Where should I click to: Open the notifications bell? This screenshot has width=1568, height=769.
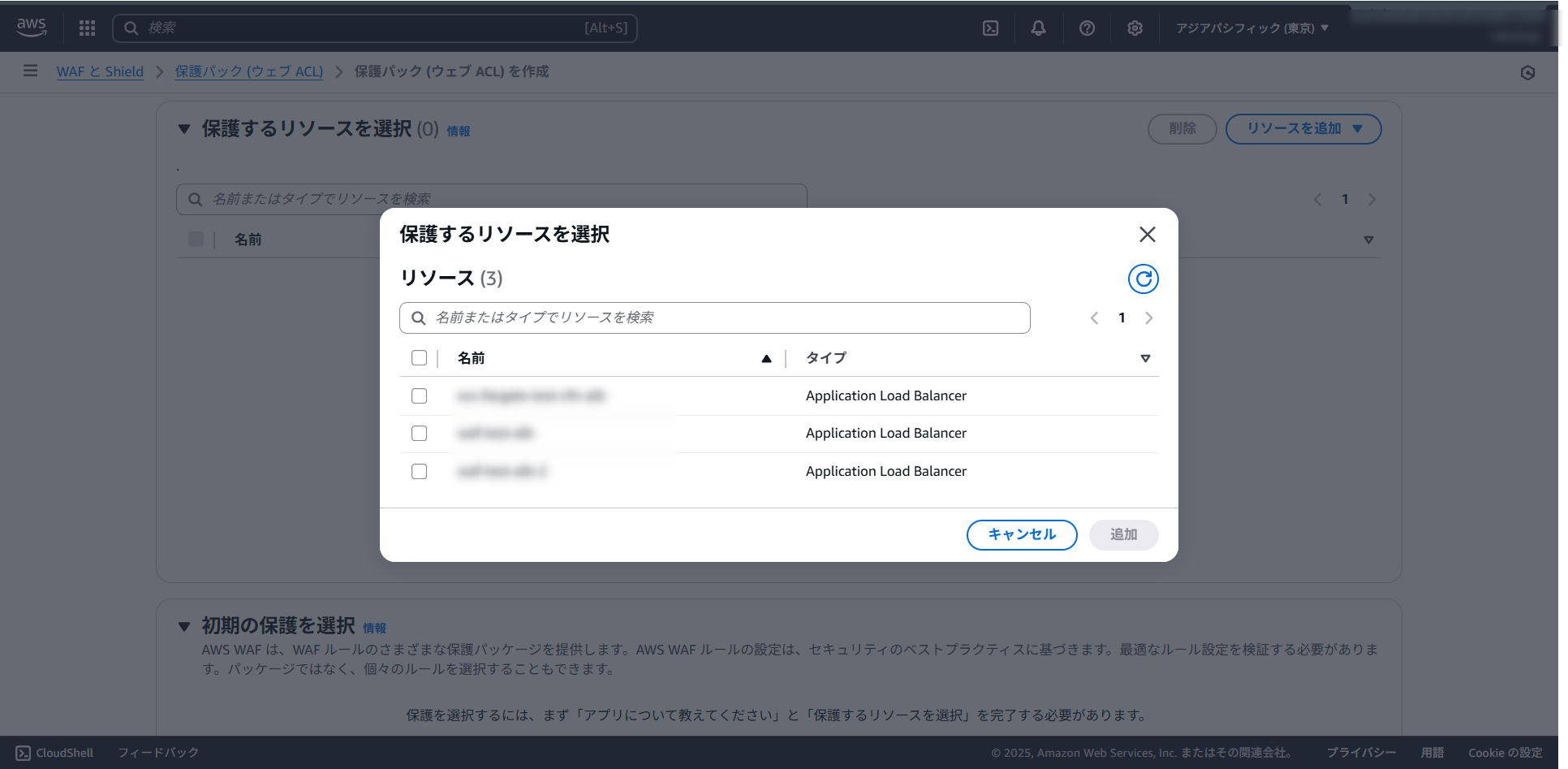(x=1038, y=28)
